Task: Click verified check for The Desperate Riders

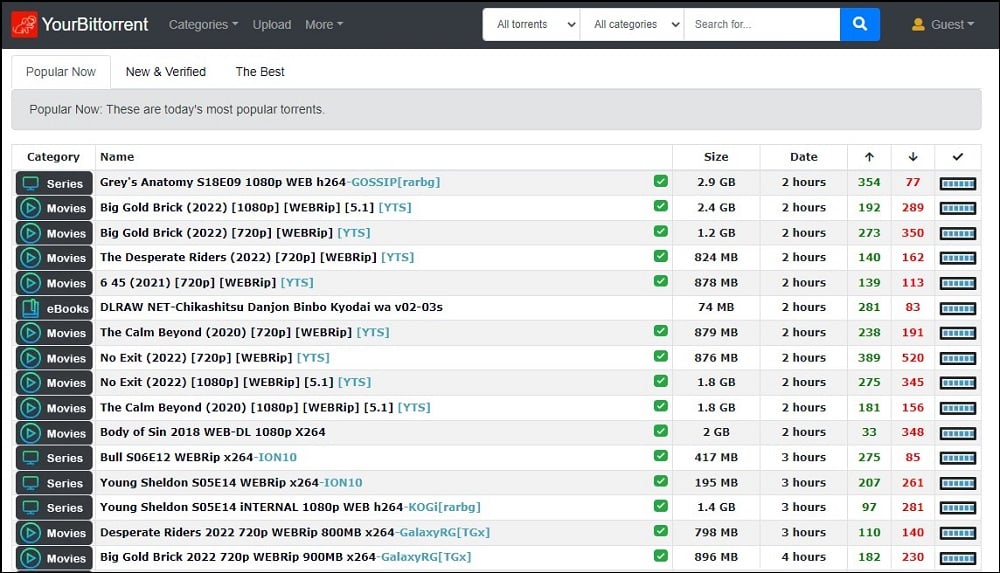Action: [661, 256]
